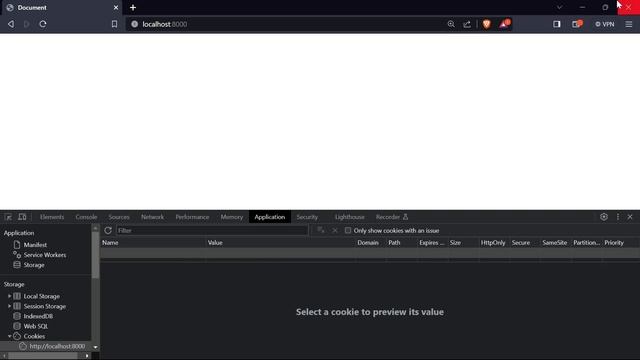Screen dimensions: 640x360
Task: Switch to the Console tab
Action: (x=86, y=217)
